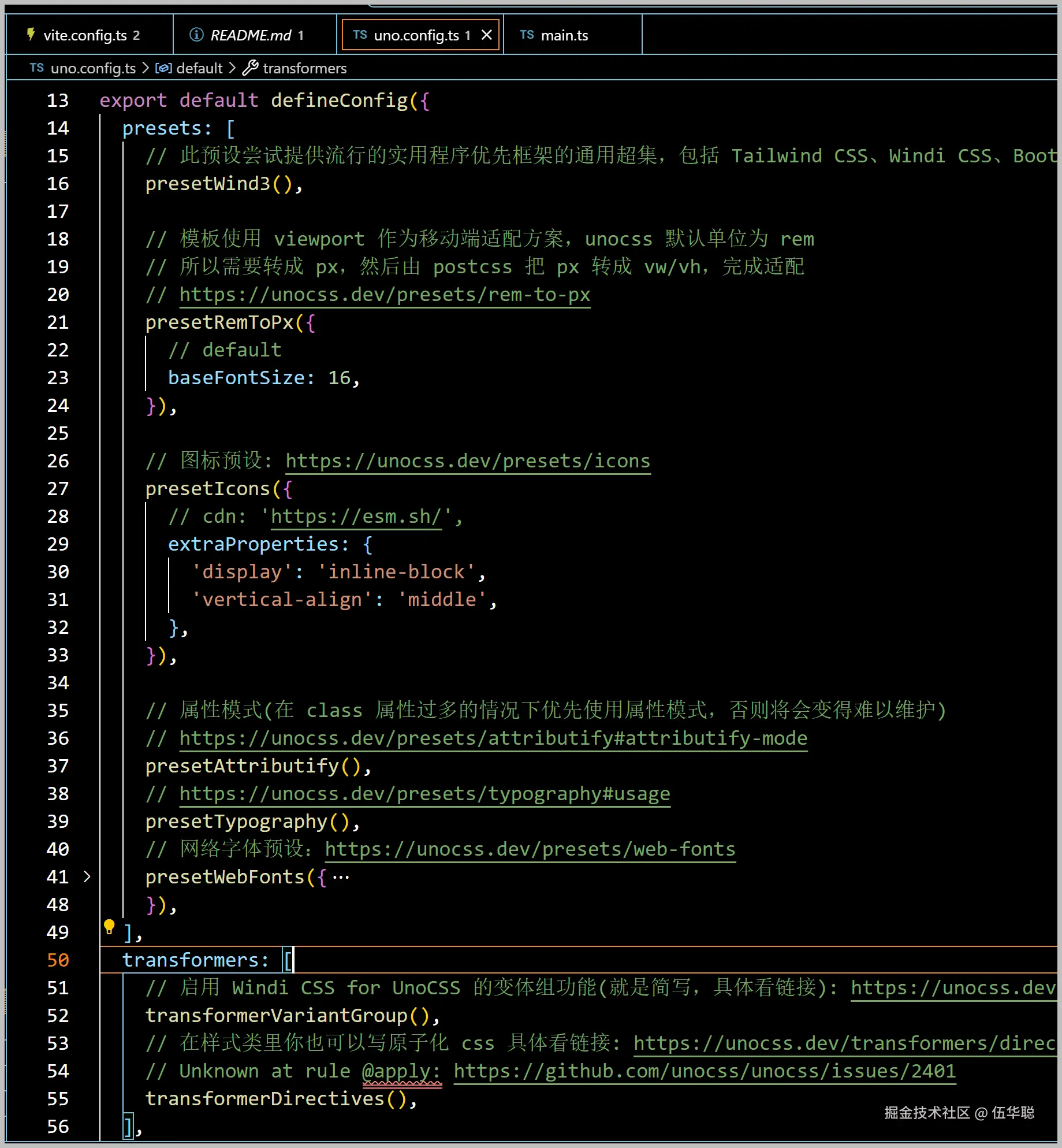Screen dimensions: 1062x1148
Task: Click on the presets key at line 14
Action: pos(162,128)
